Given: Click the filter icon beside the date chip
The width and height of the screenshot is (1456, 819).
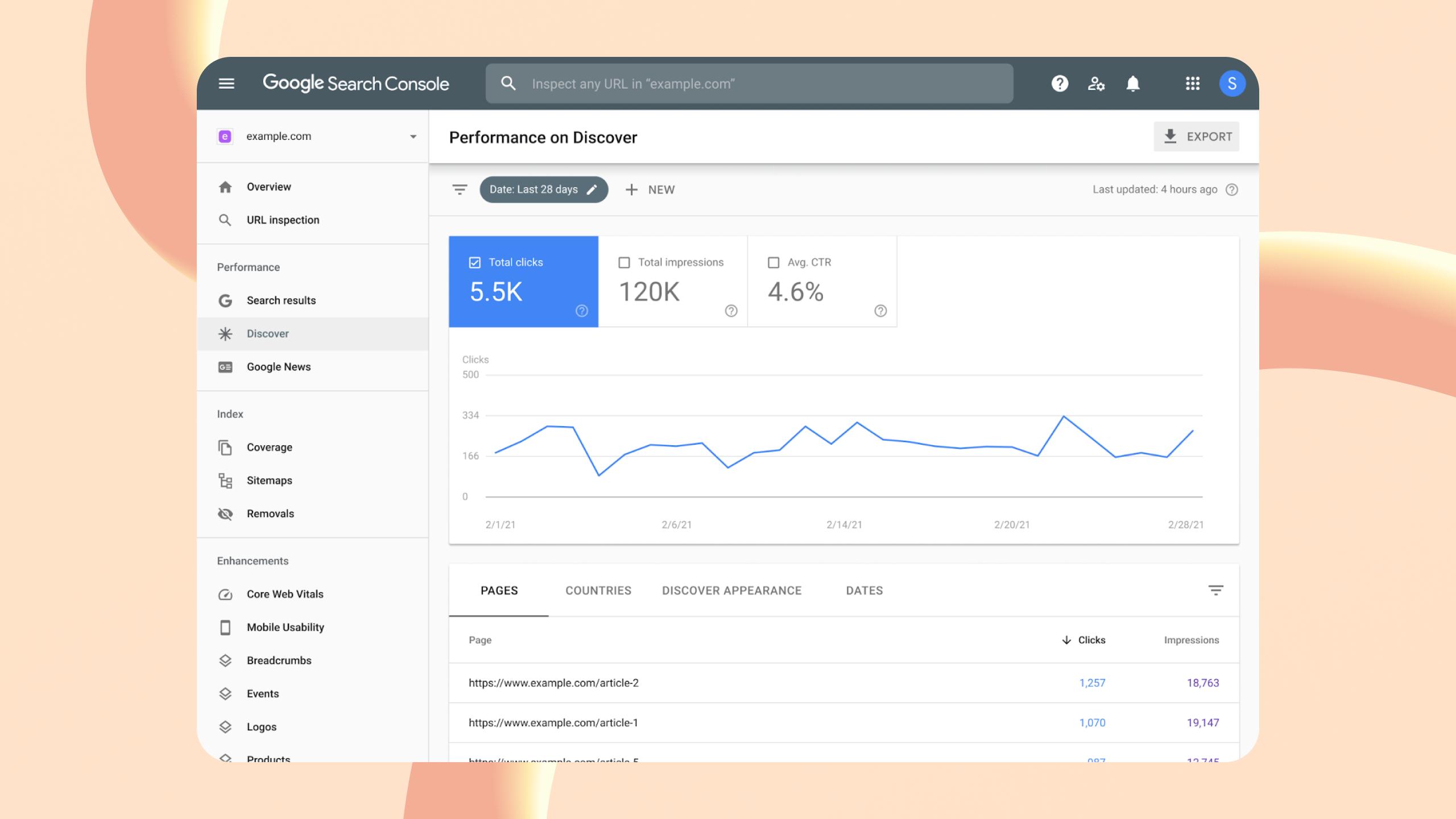Looking at the screenshot, I should [x=460, y=189].
